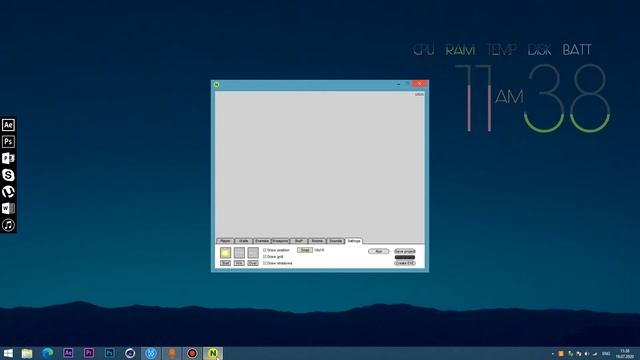Switch to the red record app in the taskbar
This screenshot has height=360, width=640.
click(x=192, y=353)
